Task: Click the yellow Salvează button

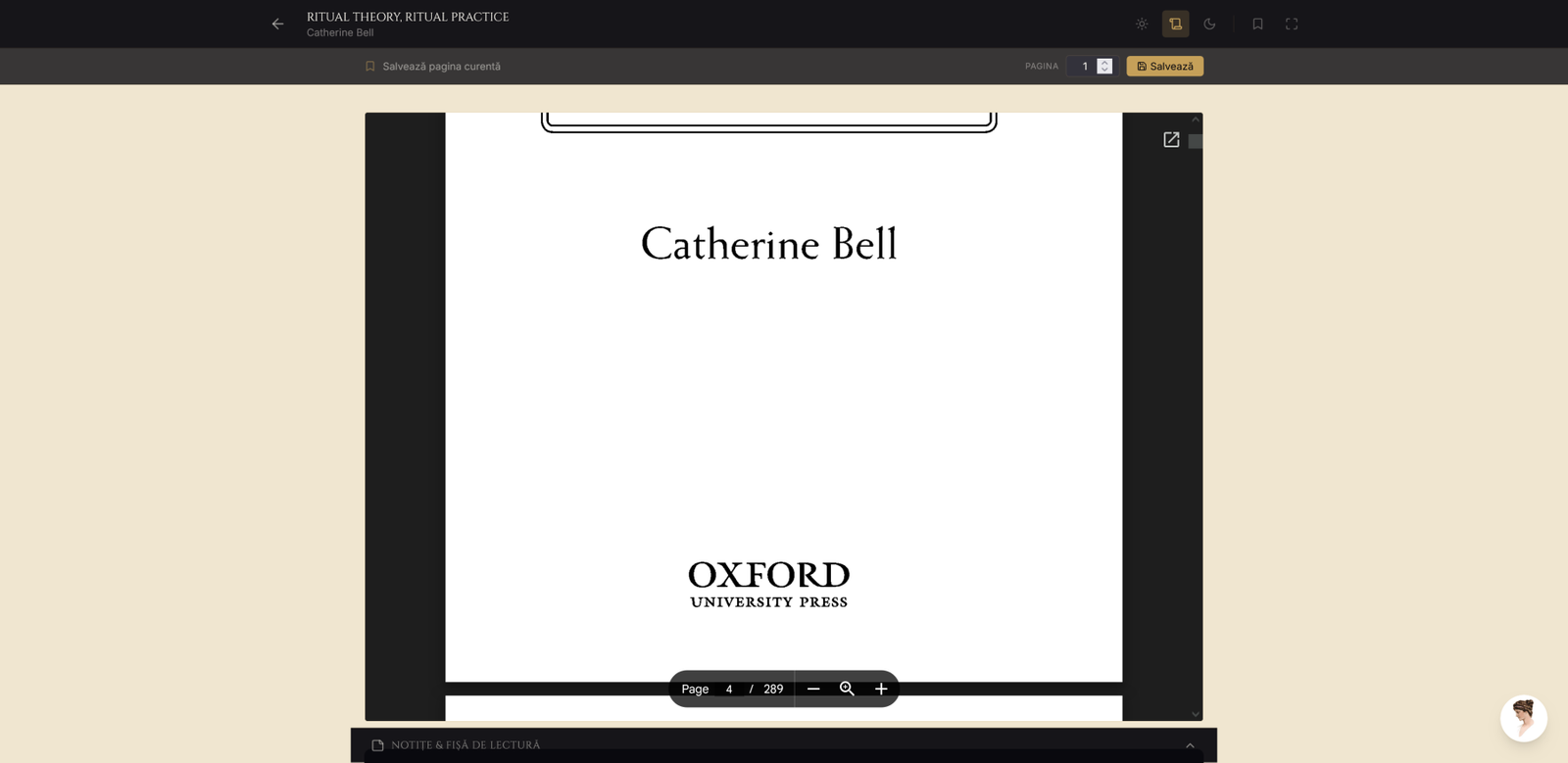Action: (1165, 67)
